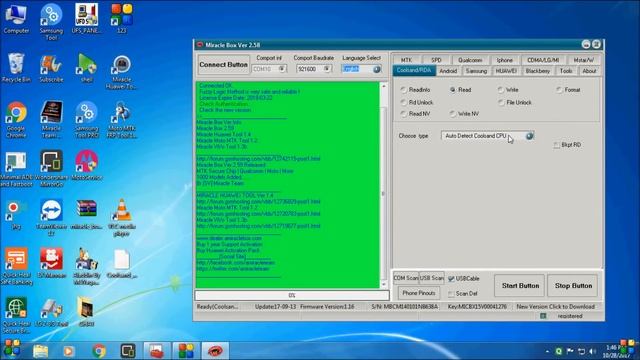640x360 pixels.
Task: Open the Samsung Tool PRO shortcut
Action: pyautogui.click(x=86, y=119)
